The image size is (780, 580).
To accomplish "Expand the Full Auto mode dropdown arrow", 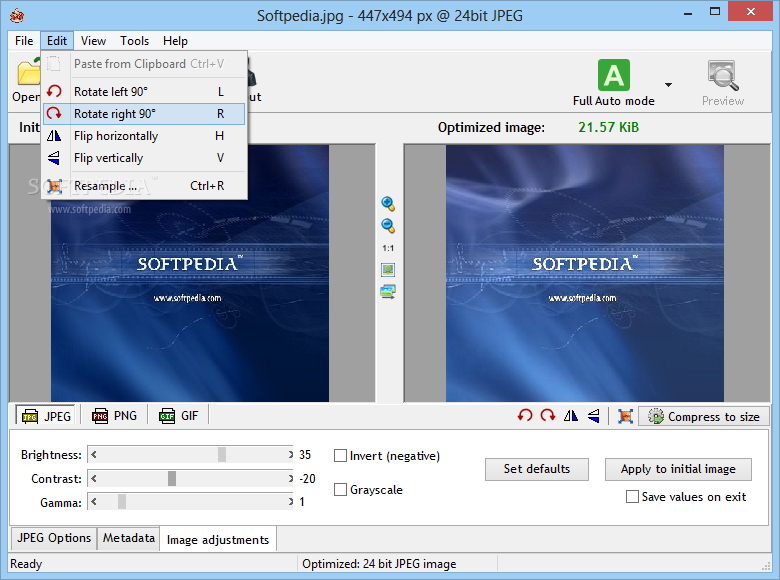I will [669, 85].
